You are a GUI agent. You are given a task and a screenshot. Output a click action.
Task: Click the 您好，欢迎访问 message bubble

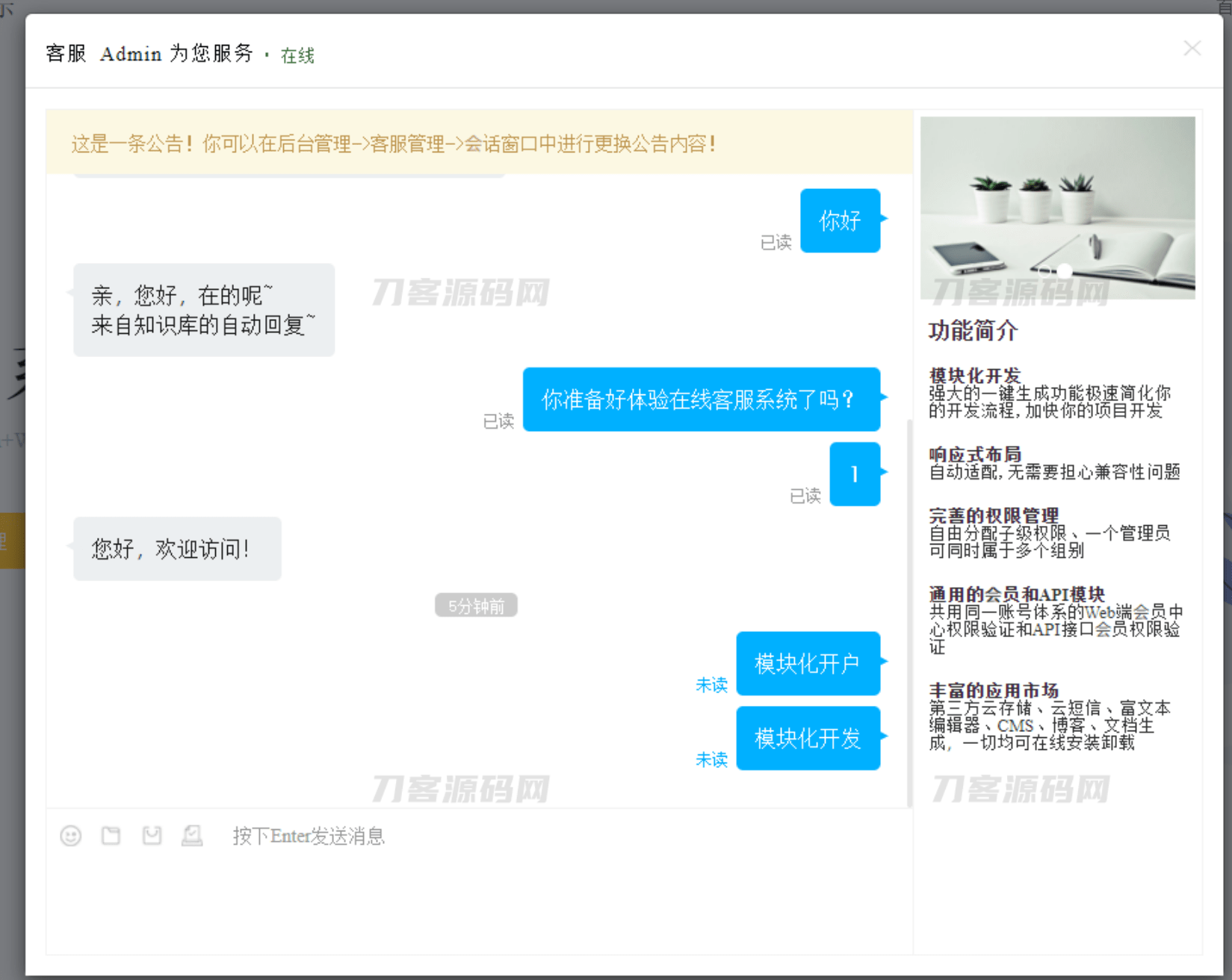pyautogui.click(x=176, y=549)
